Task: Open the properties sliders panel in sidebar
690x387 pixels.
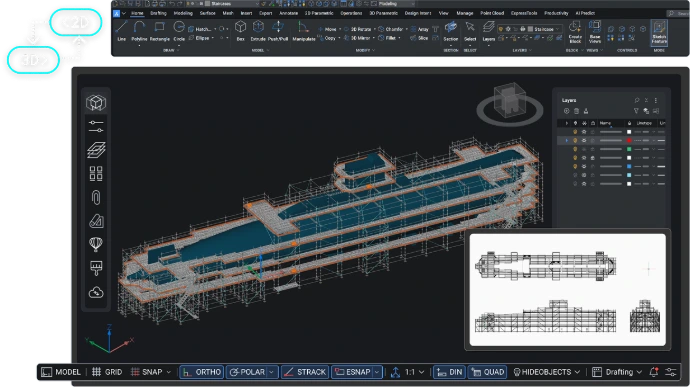Action: (96, 126)
